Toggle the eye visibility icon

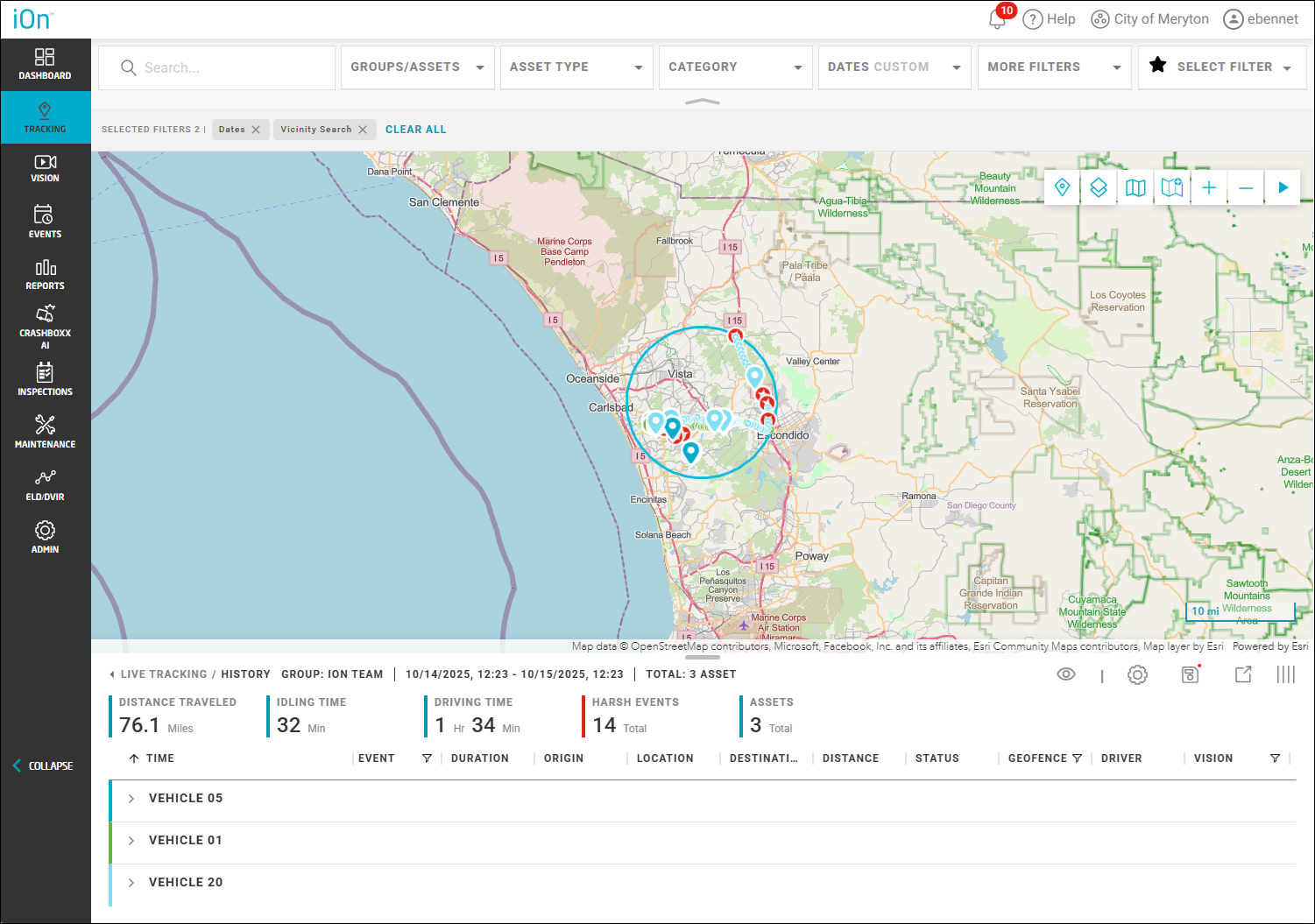click(1066, 674)
